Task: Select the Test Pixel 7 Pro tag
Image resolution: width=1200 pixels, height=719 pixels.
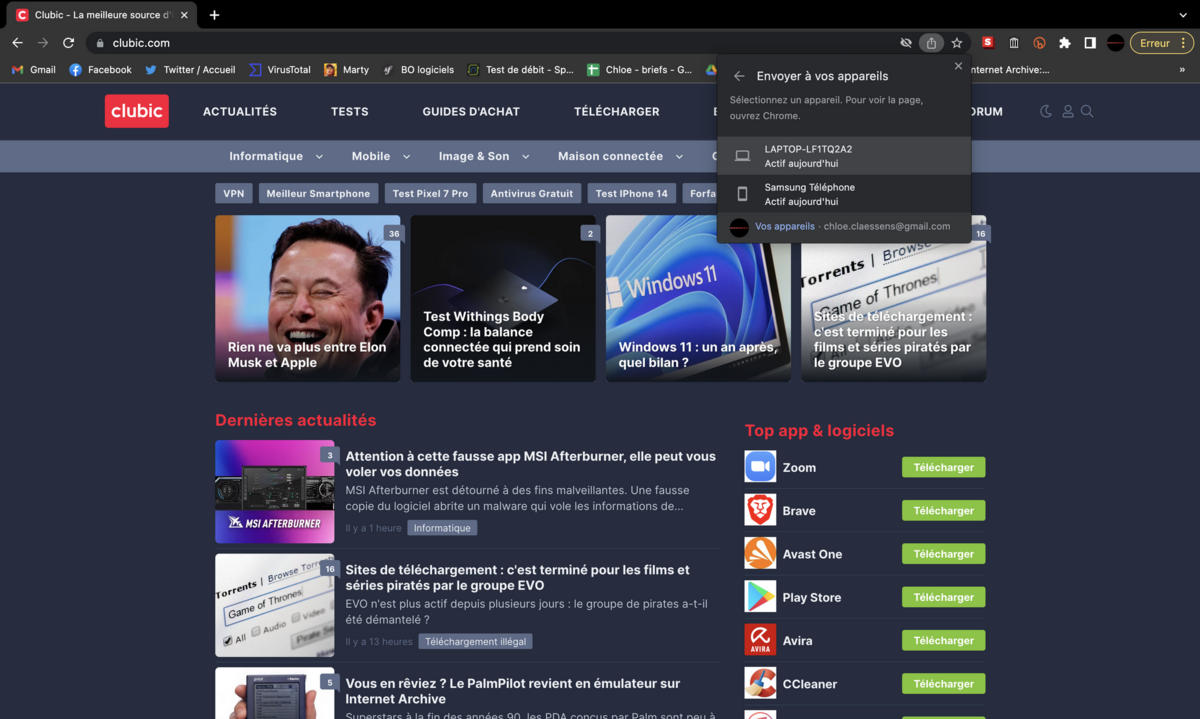Action: pos(430,194)
